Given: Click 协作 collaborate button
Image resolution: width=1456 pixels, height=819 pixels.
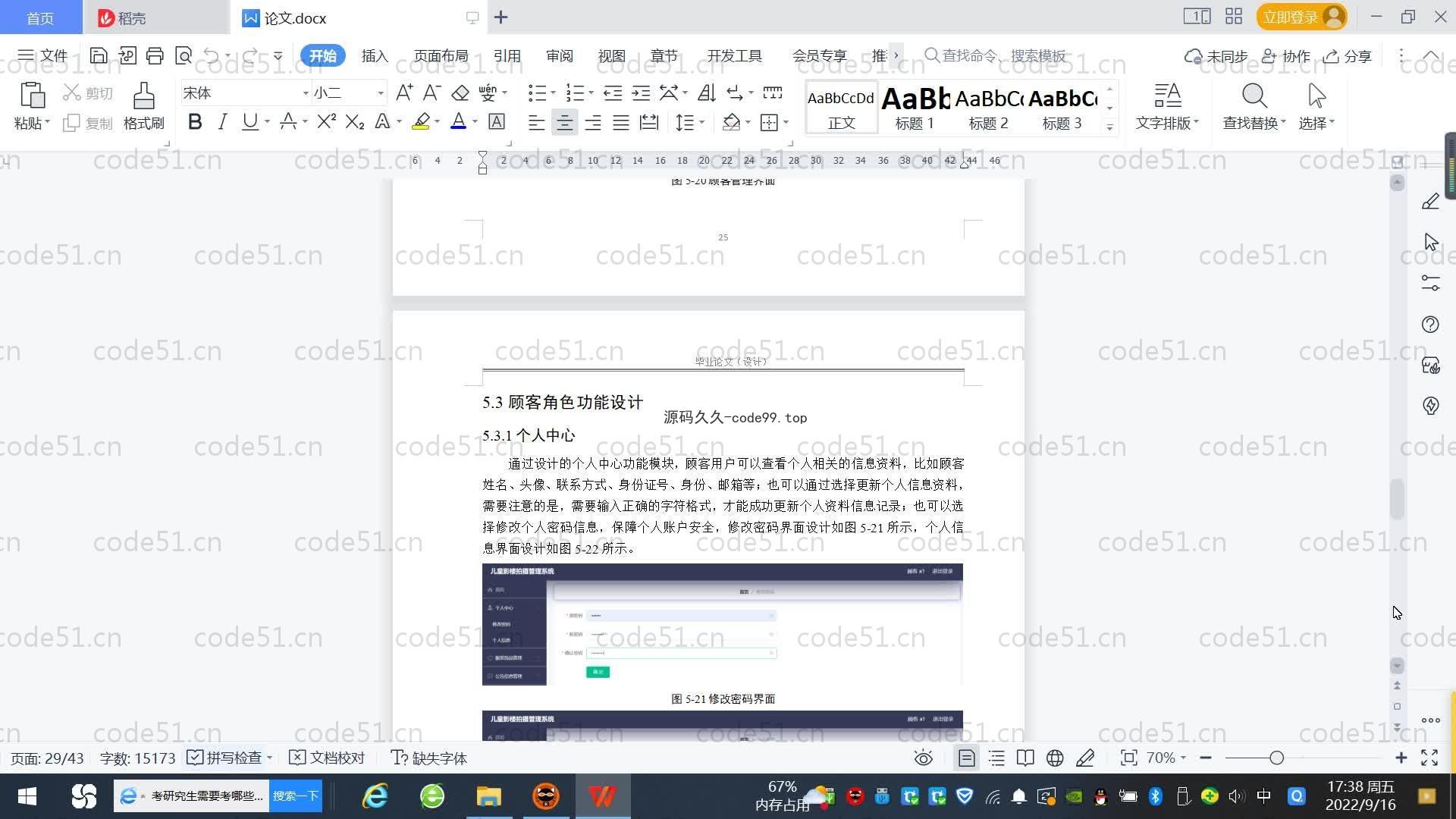Looking at the screenshot, I should pos(1285,56).
